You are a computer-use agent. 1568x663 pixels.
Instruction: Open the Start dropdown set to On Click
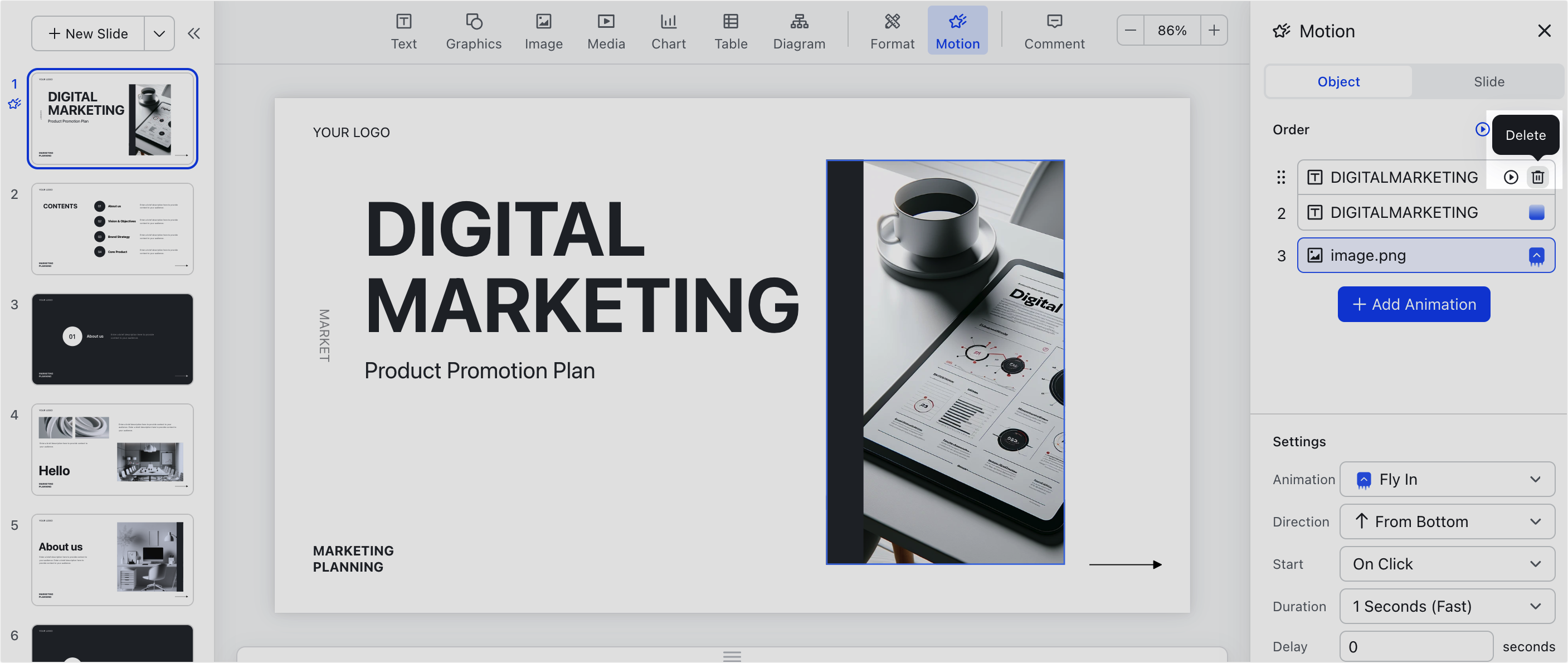(x=1448, y=564)
